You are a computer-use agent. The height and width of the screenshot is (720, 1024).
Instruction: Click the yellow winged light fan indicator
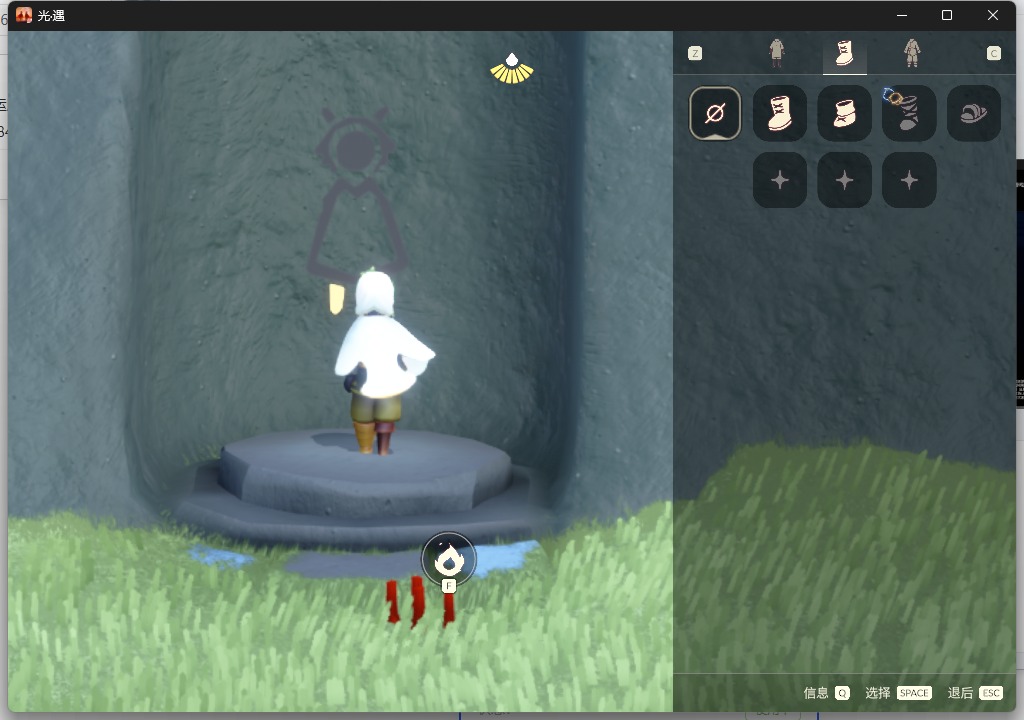511,69
